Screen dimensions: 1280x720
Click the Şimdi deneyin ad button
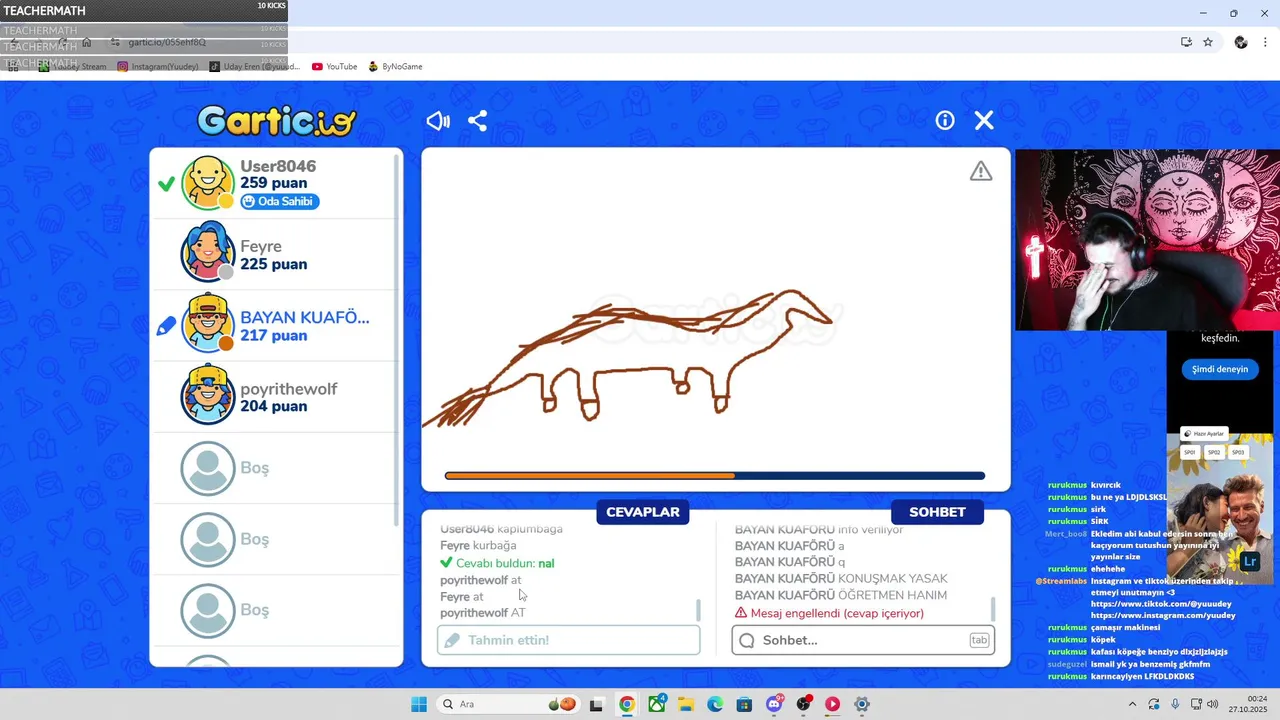tap(1220, 369)
